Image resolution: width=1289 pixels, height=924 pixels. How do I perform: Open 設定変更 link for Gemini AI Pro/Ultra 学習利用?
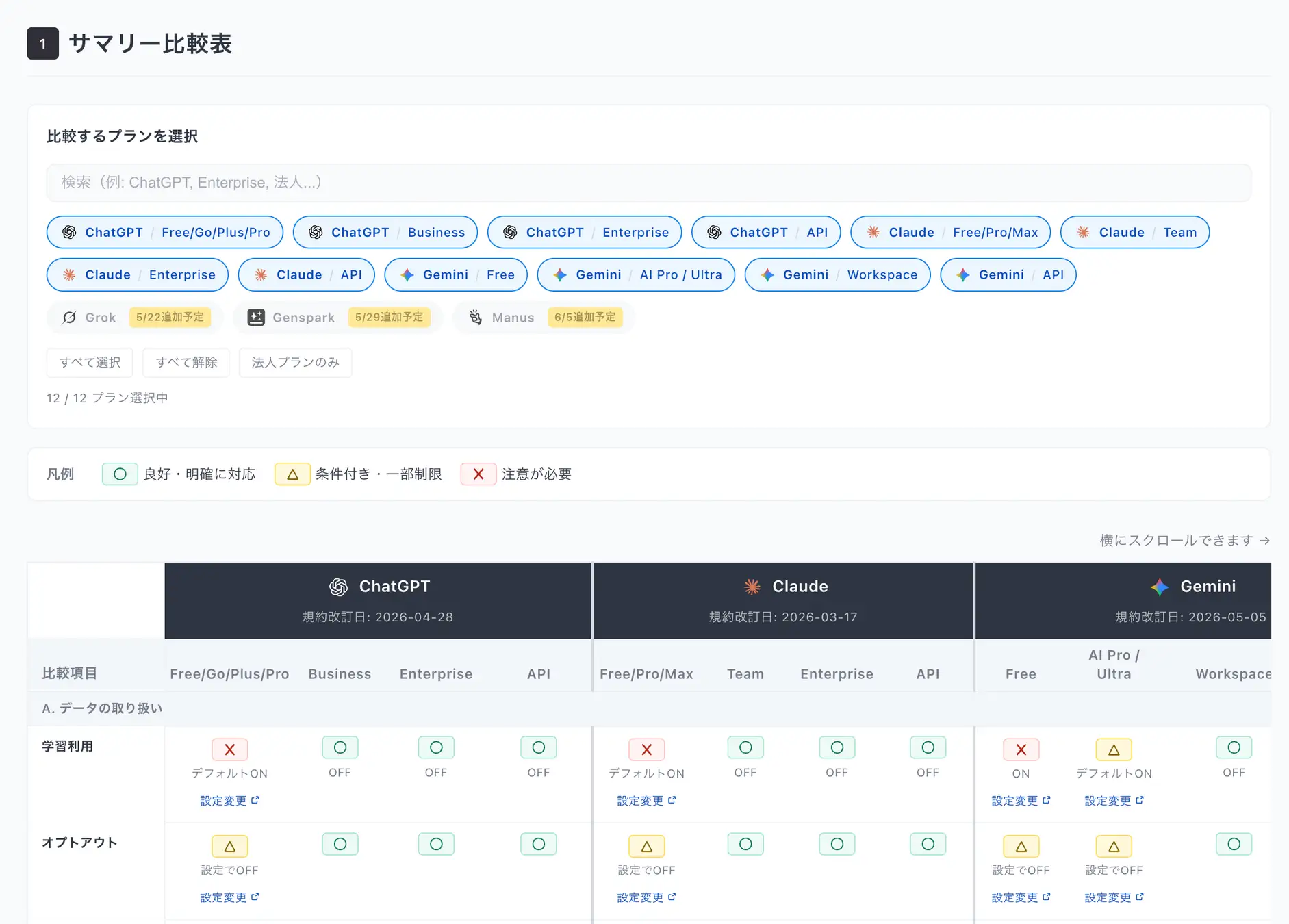point(1114,801)
